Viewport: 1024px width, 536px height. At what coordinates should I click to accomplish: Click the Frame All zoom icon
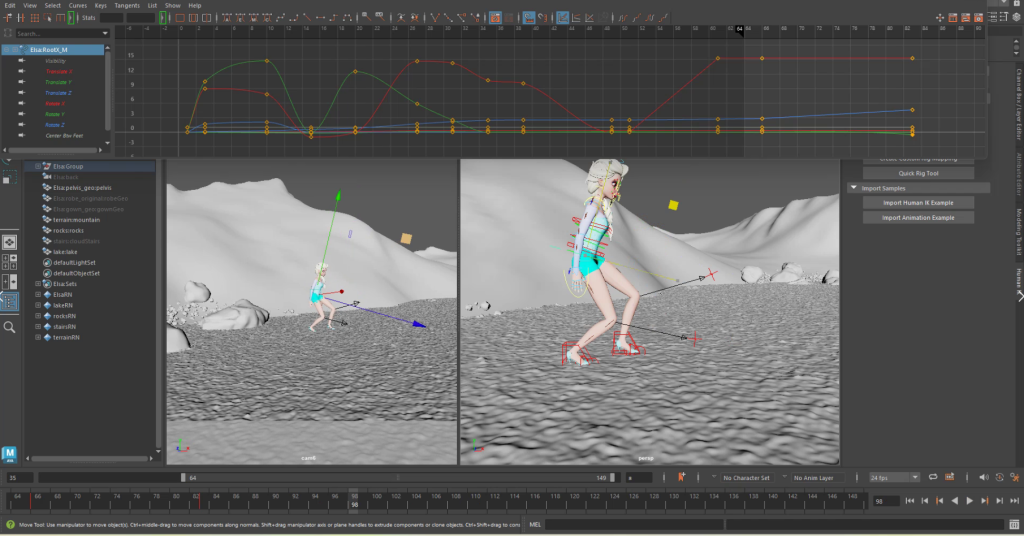(180, 18)
